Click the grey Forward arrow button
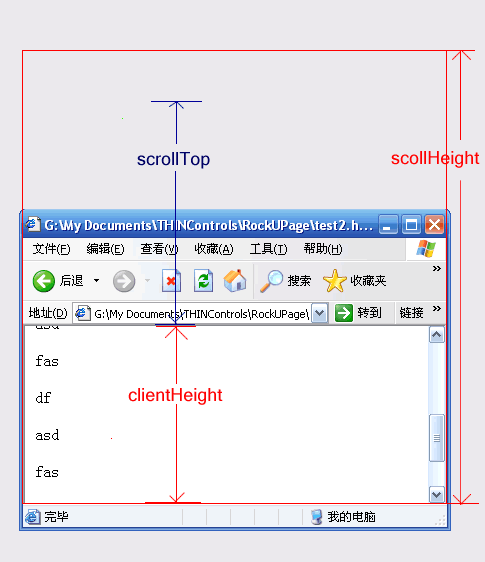 (124, 281)
